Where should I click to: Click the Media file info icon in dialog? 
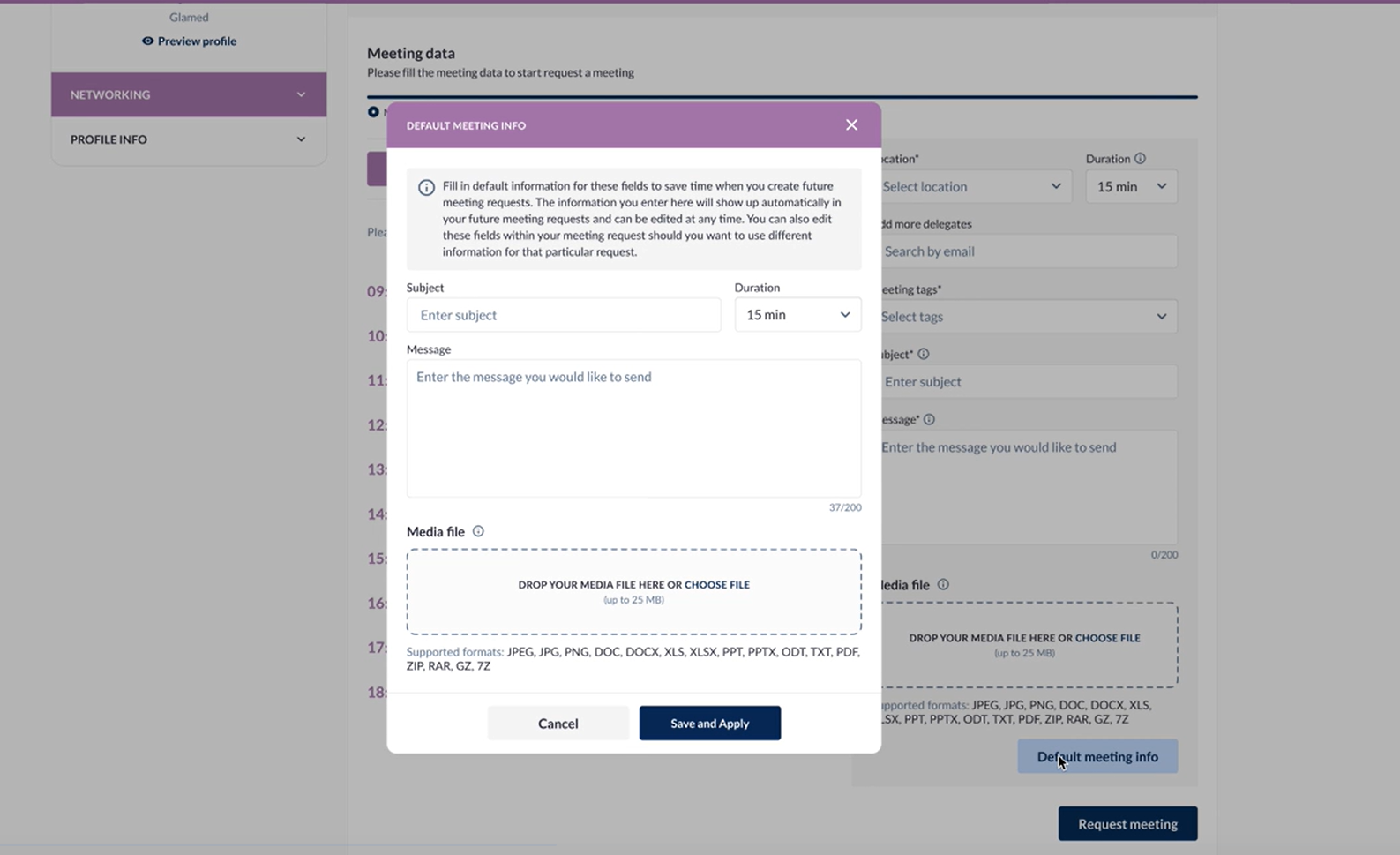[478, 531]
